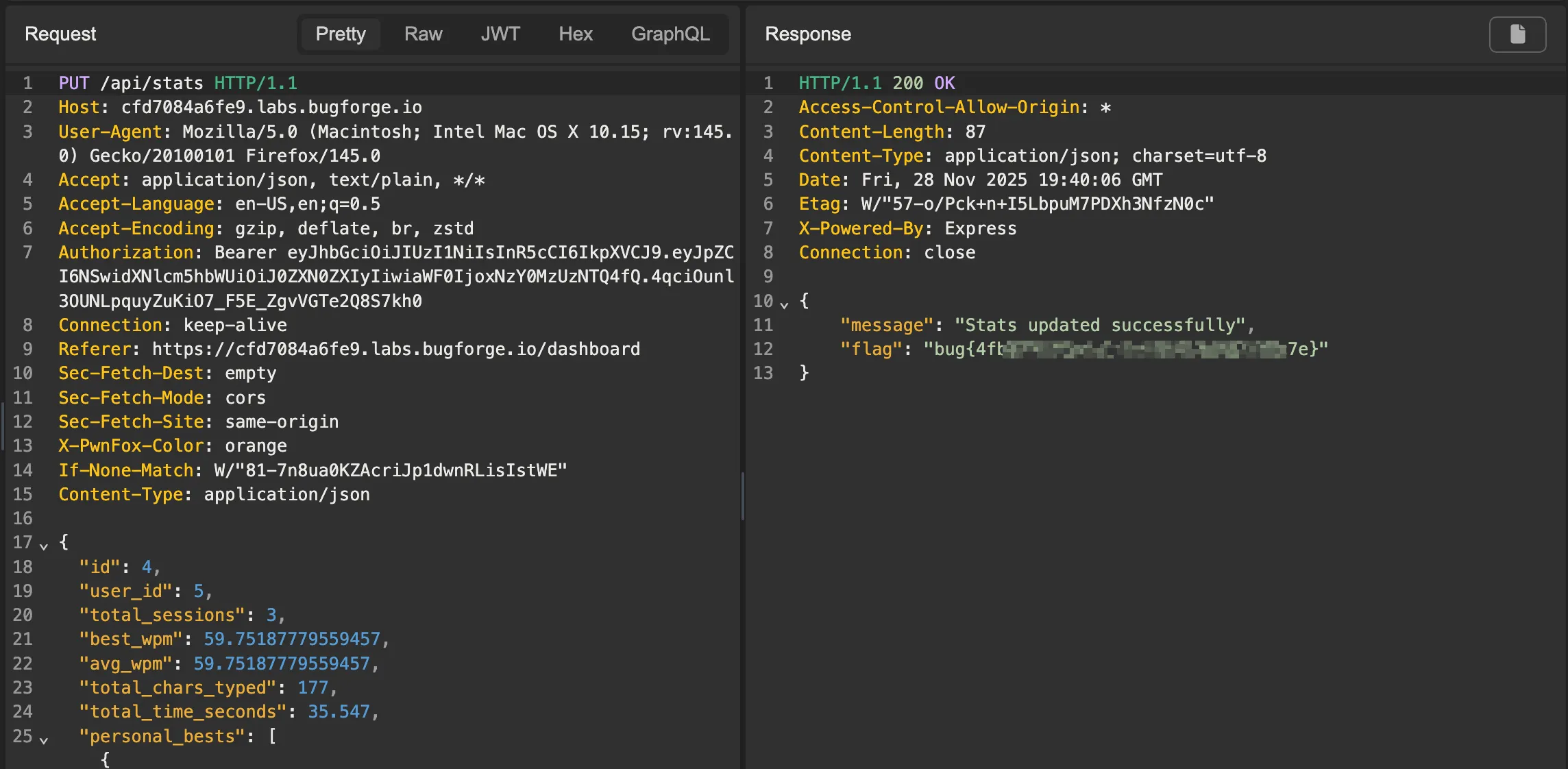The height and width of the screenshot is (769, 1568).
Task: Click the divider between Request and Response panes
Action: pyautogui.click(x=743, y=496)
